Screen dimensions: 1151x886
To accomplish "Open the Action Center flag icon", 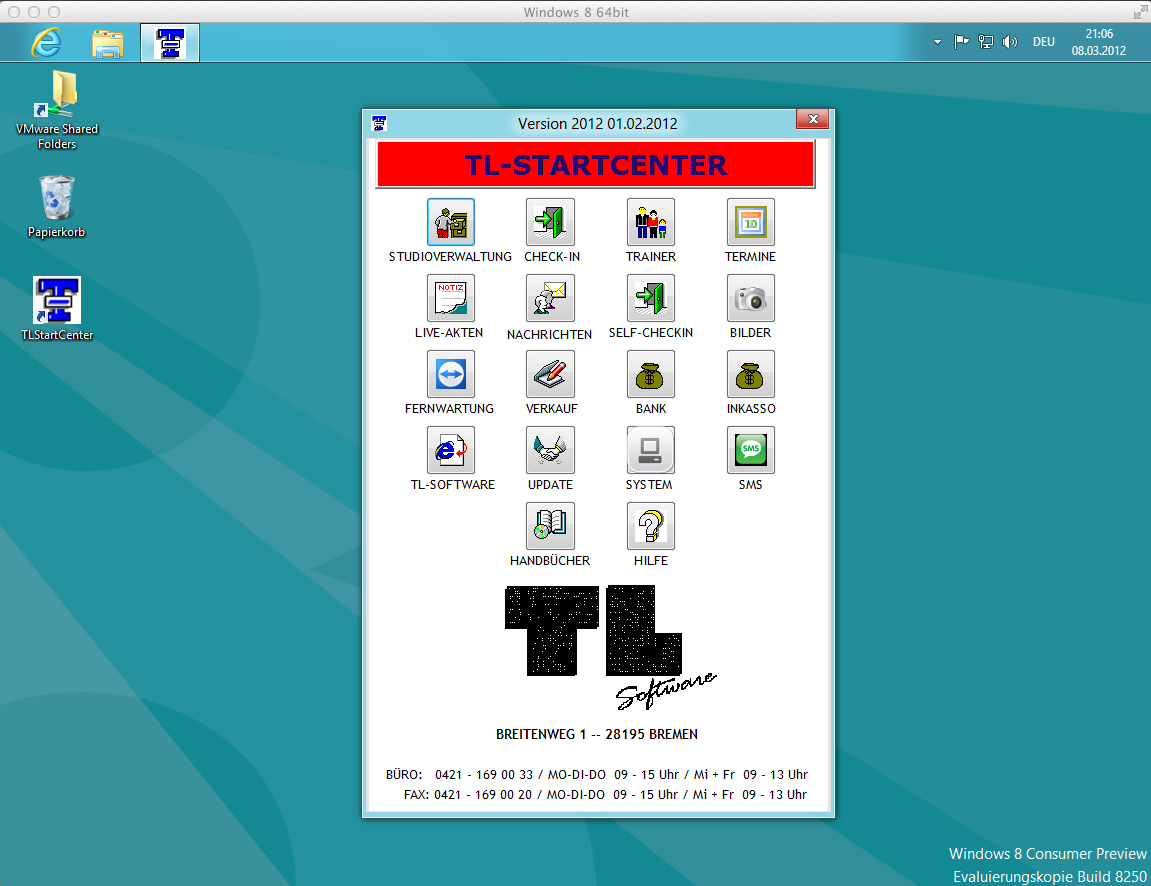I will coord(961,42).
